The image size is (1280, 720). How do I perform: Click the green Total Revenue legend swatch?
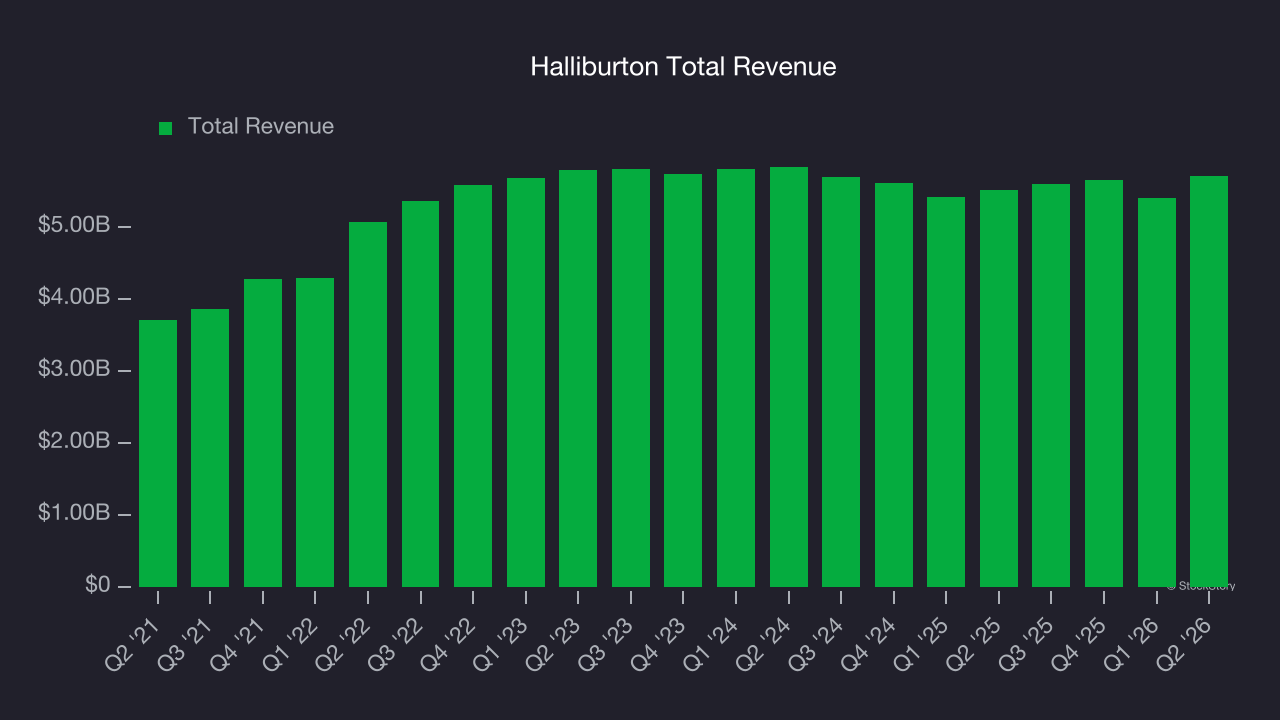point(166,128)
